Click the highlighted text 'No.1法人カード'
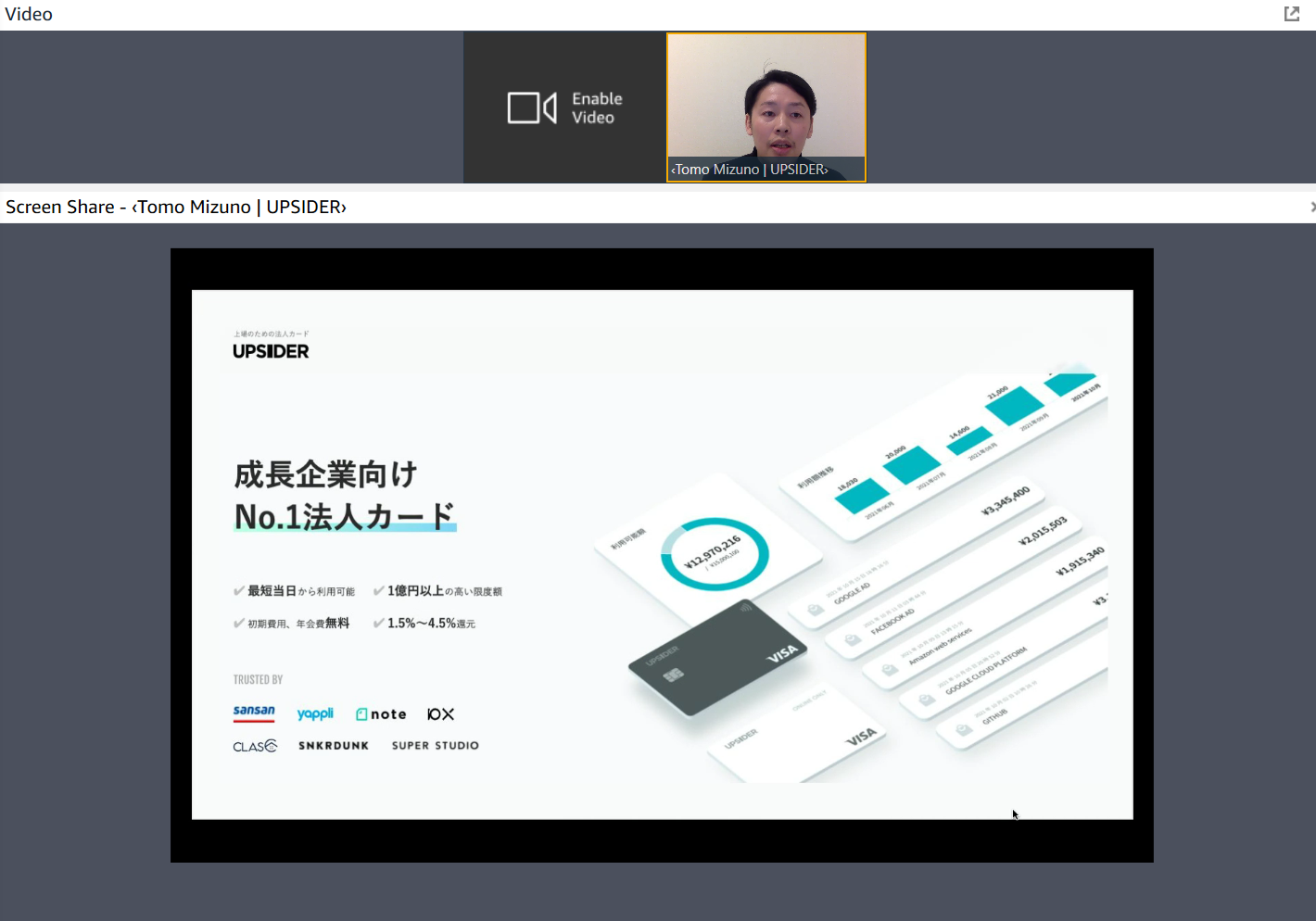This screenshot has height=921, width=1316. coord(345,516)
